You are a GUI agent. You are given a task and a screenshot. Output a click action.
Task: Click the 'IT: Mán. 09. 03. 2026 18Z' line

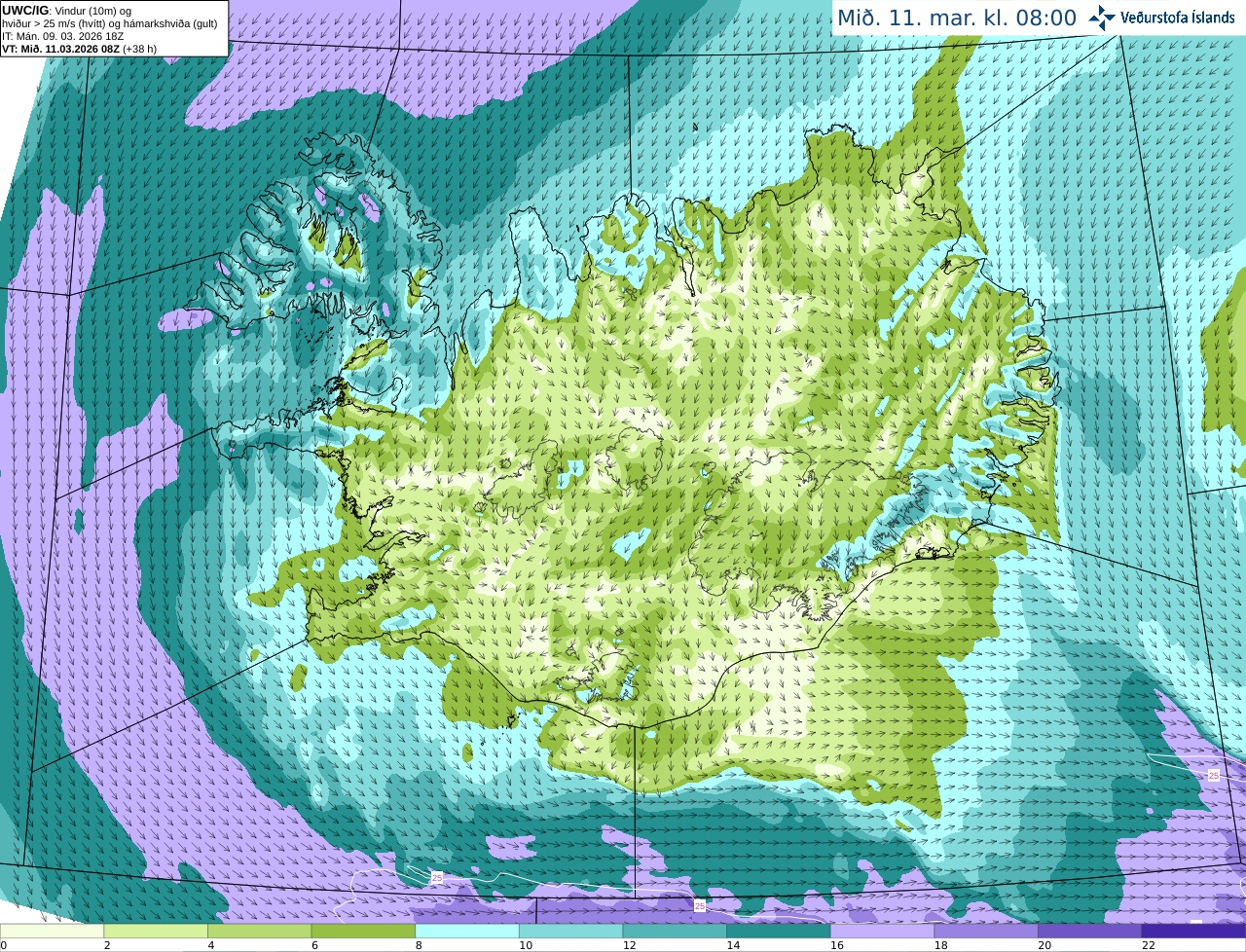[62, 37]
